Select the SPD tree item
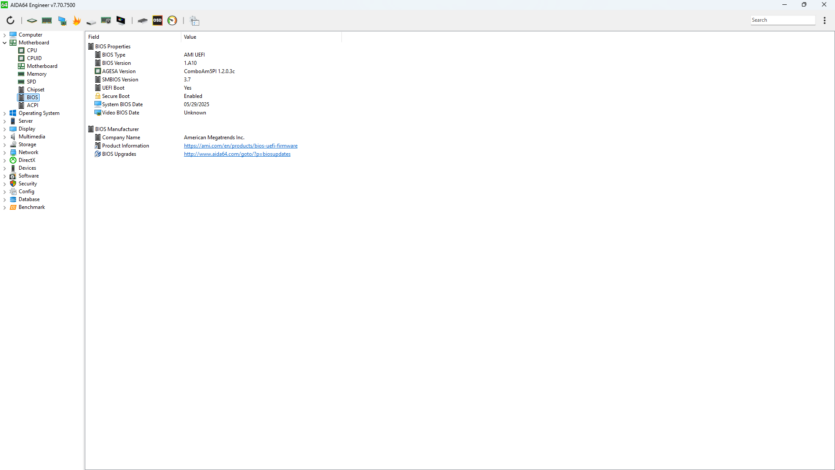 (x=31, y=82)
